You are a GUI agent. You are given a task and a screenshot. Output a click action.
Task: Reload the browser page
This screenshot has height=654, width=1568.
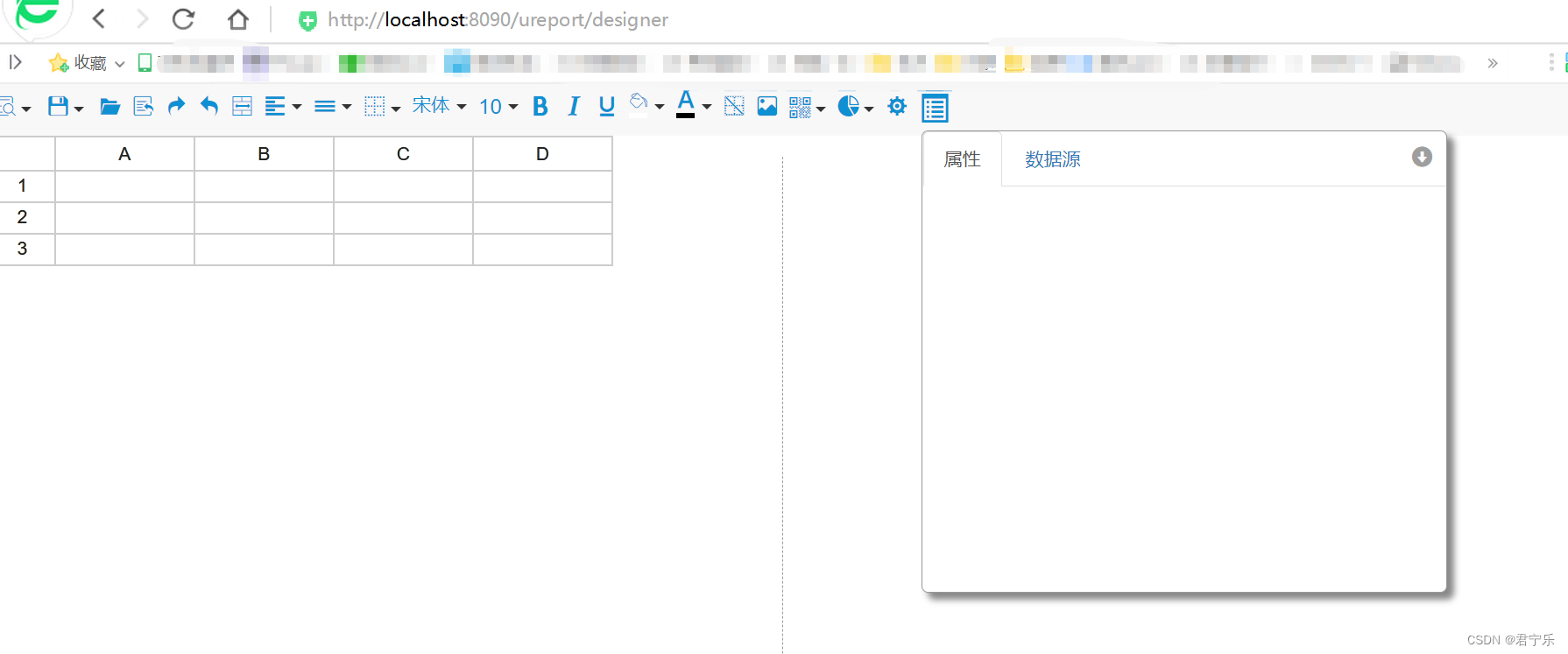tap(183, 18)
